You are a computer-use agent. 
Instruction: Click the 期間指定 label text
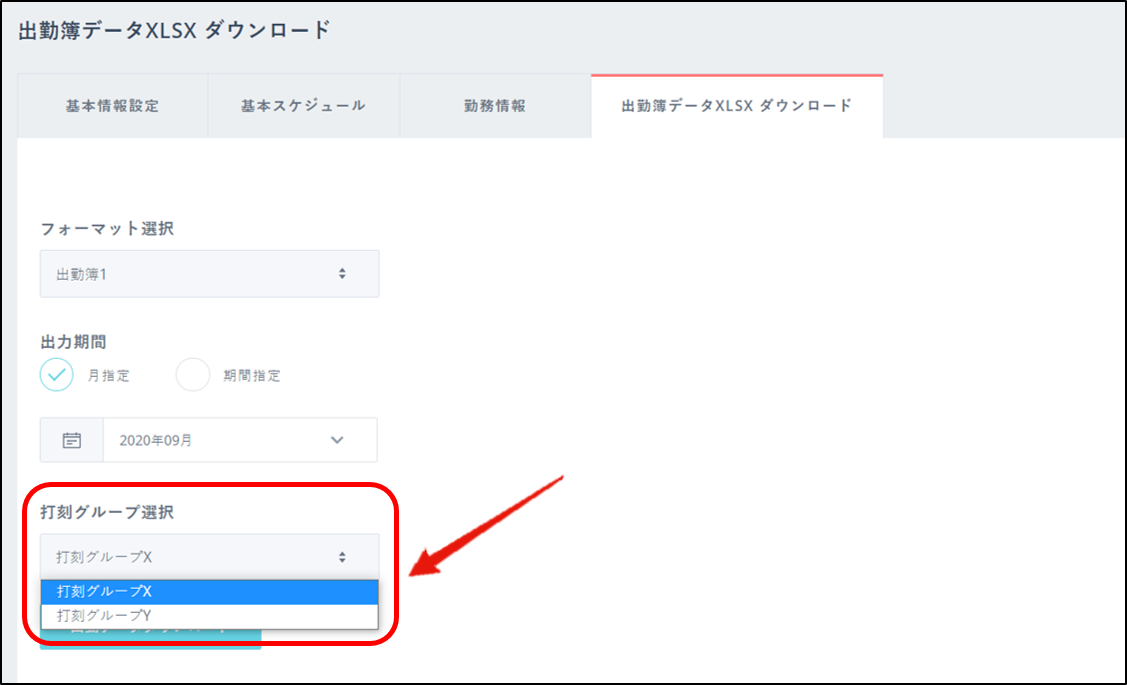pyautogui.click(x=252, y=376)
